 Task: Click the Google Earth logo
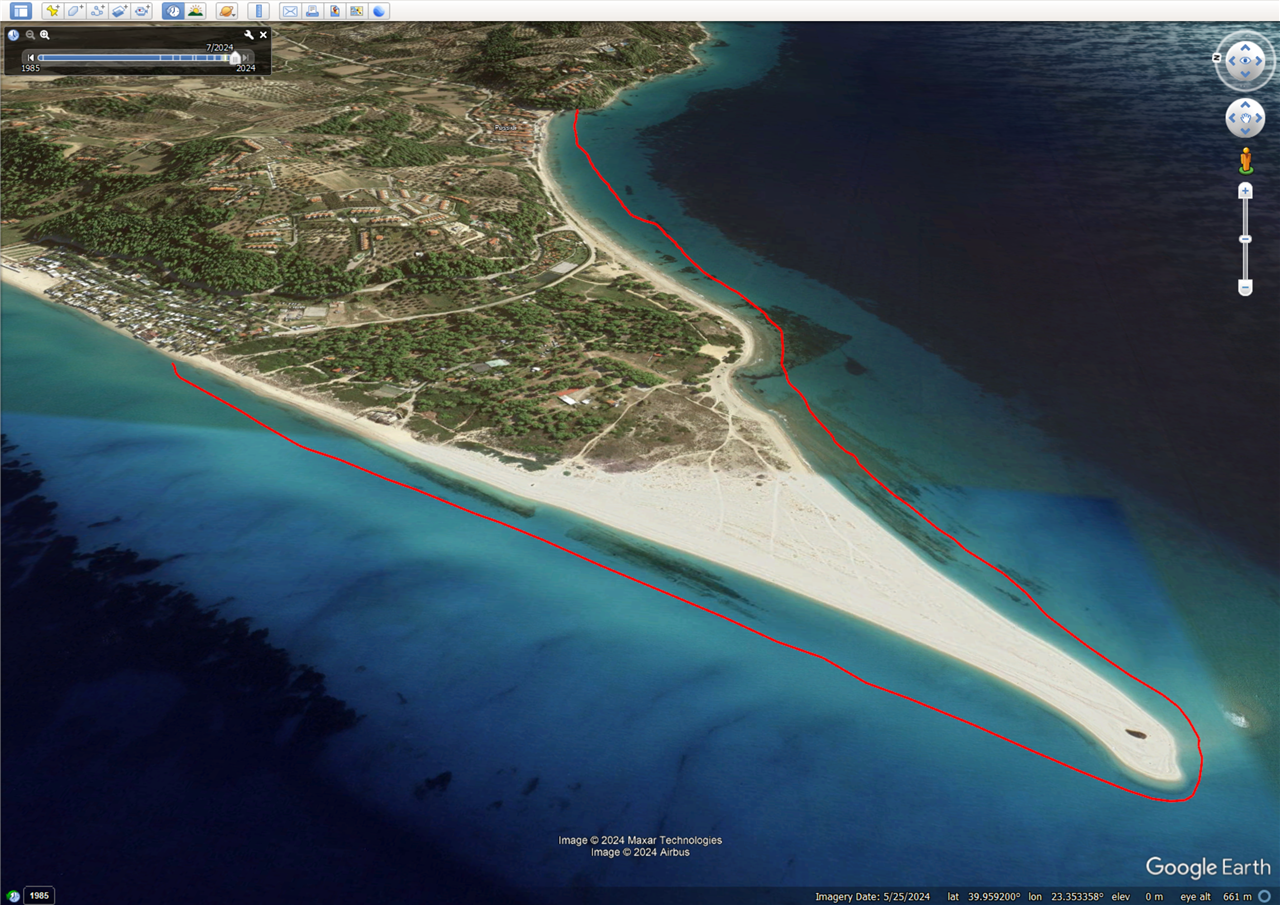pyautogui.click(x=1208, y=867)
